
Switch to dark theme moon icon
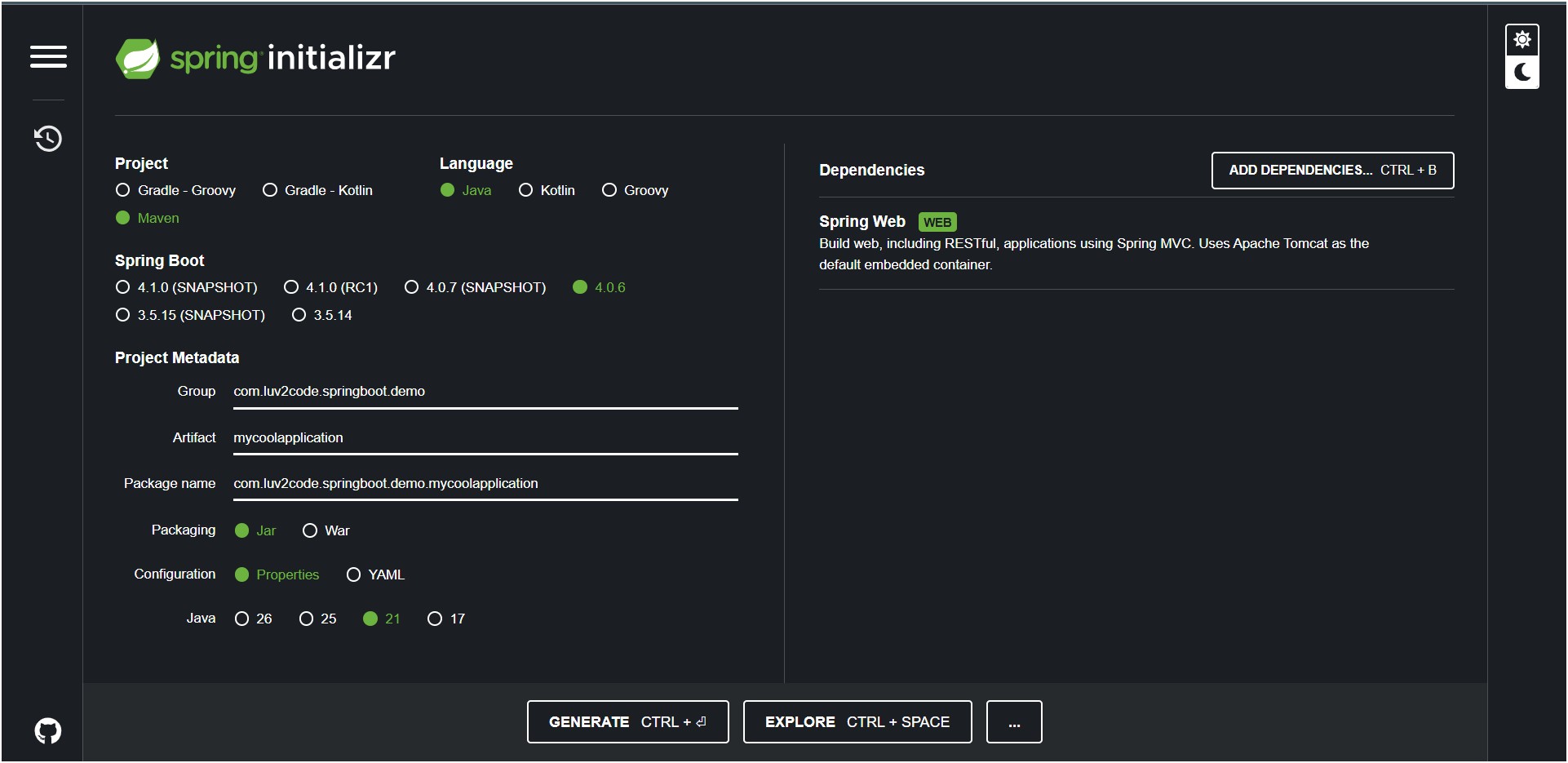[1521, 73]
